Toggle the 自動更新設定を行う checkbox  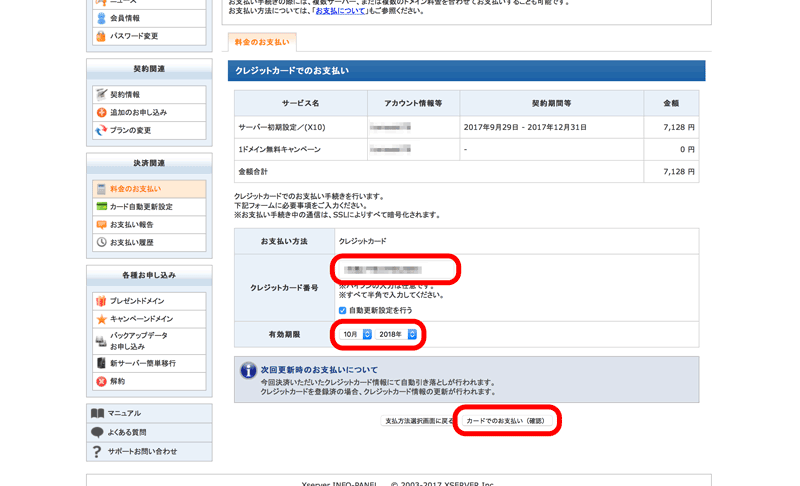pyautogui.click(x=342, y=310)
